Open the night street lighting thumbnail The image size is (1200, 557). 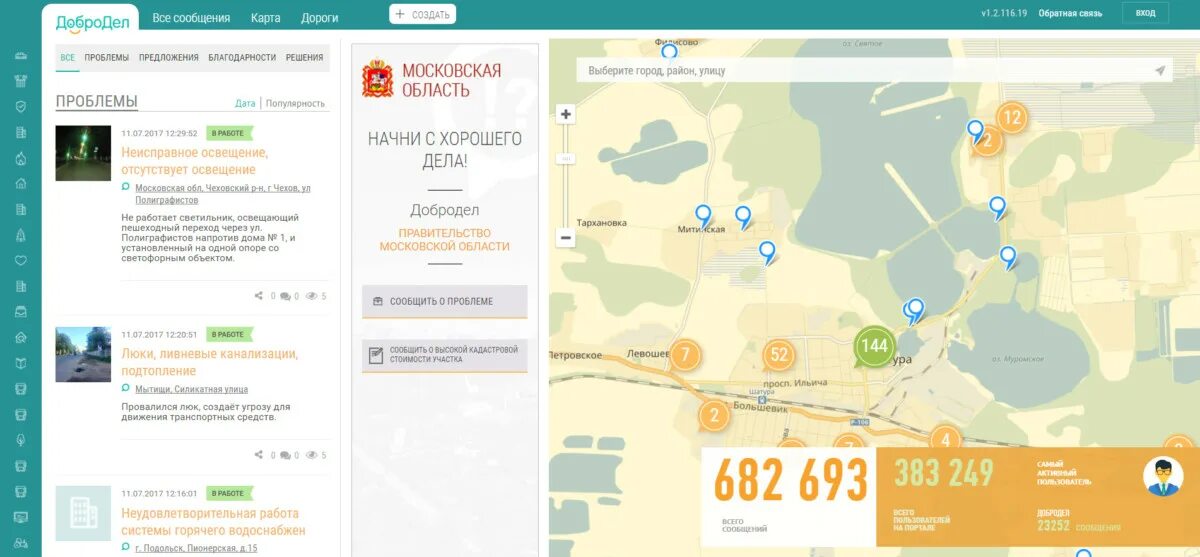point(83,153)
